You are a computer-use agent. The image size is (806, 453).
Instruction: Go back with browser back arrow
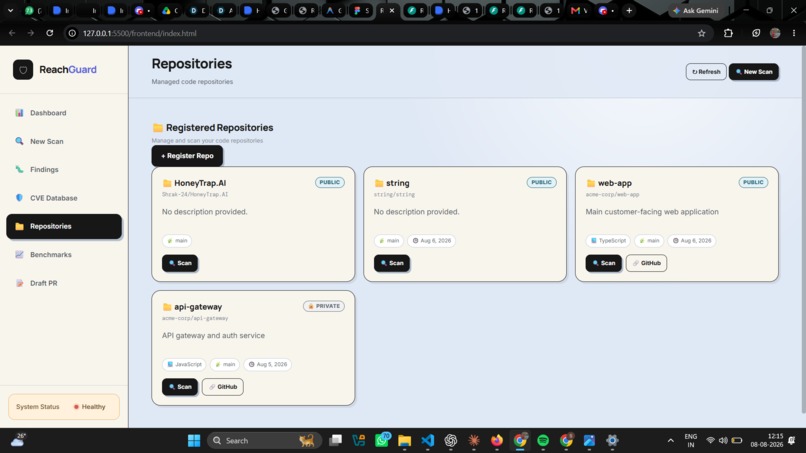pyautogui.click(x=12, y=33)
